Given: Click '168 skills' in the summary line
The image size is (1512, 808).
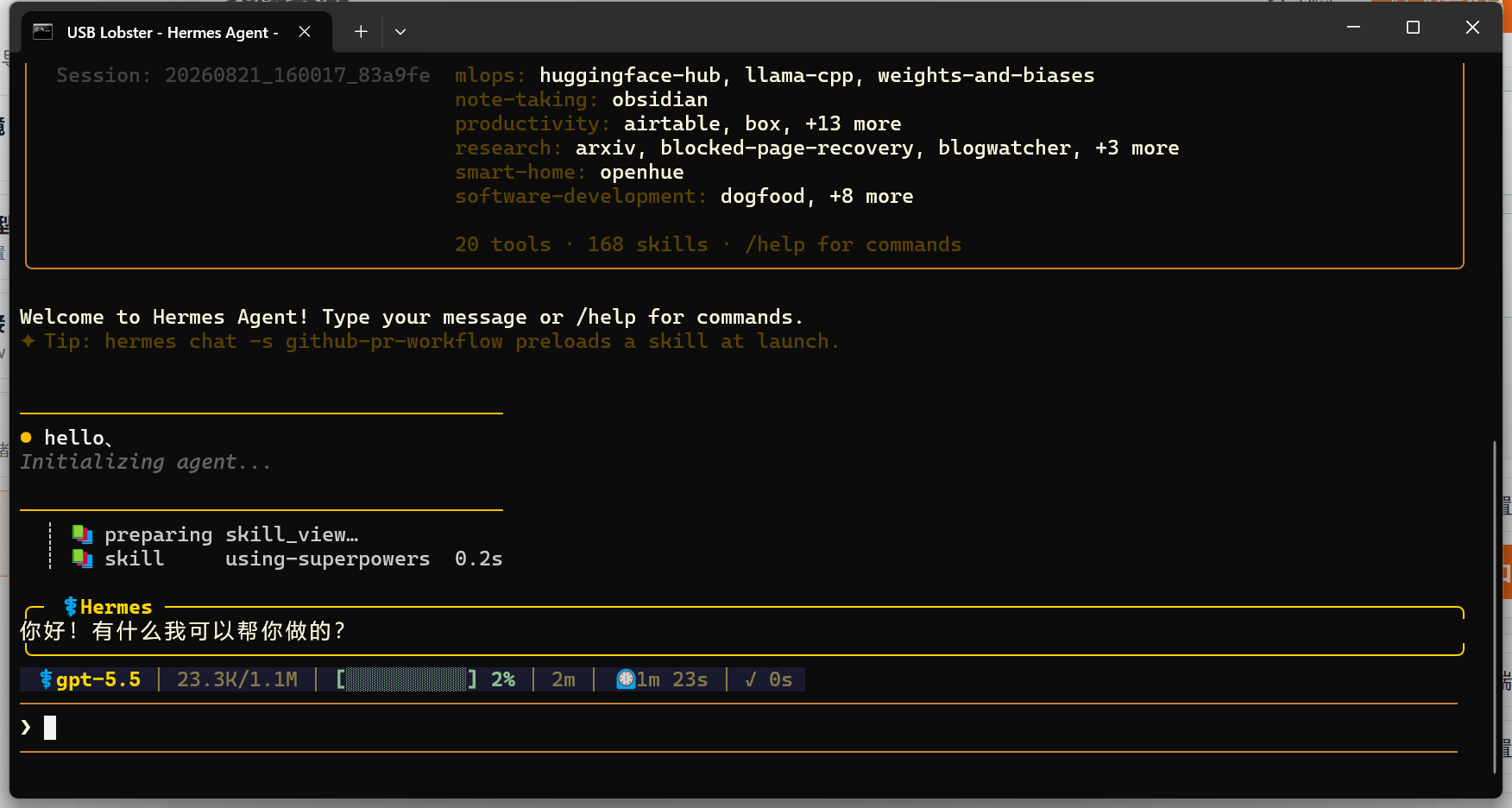Looking at the screenshot, I should [x=648, y=244].
